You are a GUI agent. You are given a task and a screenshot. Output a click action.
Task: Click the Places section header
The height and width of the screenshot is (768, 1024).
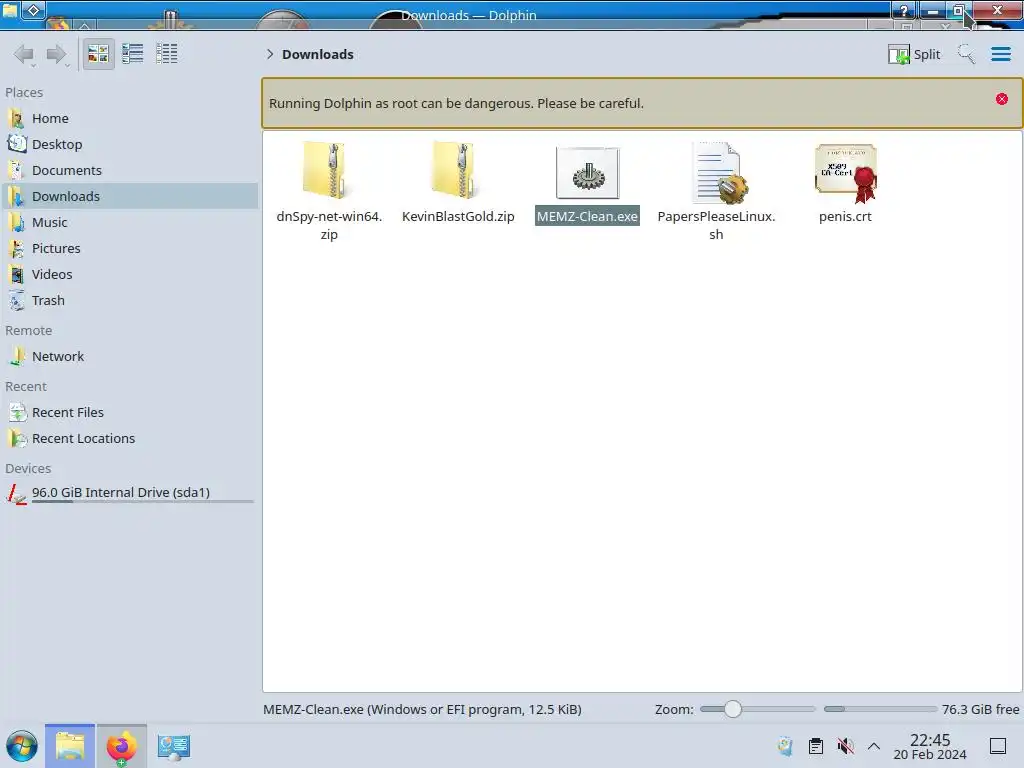tap(24, 93)
